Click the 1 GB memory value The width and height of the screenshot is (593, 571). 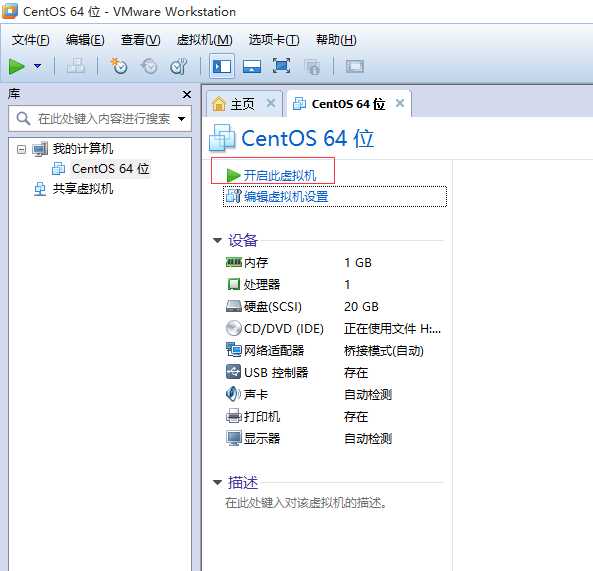coord(358,262)
